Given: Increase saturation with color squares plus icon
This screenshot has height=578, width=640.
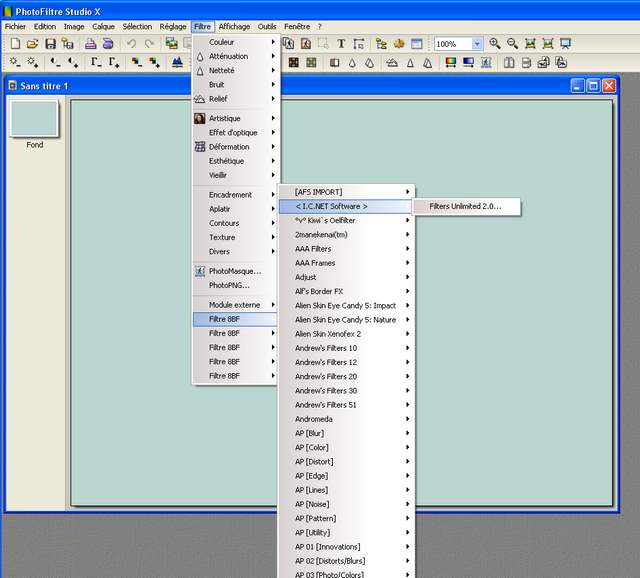Looking at the screenshot, I should coord(154,62).
